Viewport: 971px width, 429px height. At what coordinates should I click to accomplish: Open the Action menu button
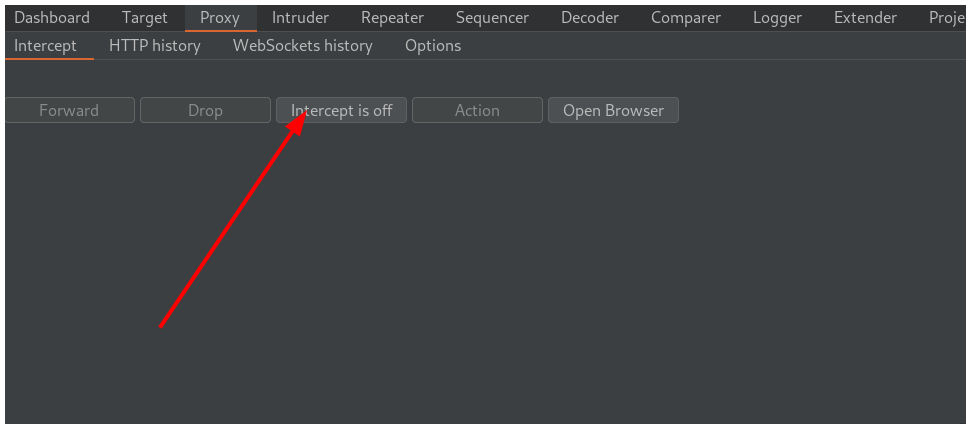coord(477,110)
